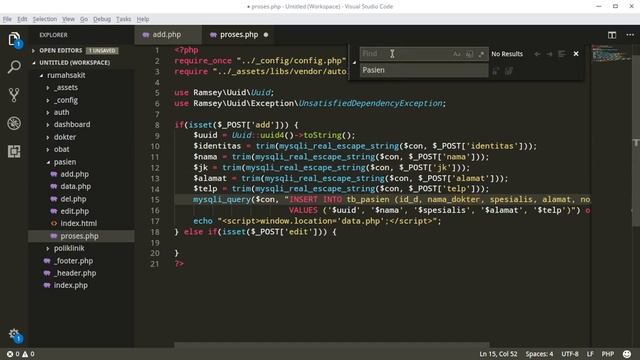Expand the _config folder
The height and width of the screenshot is (360, 640).
click(x=66, y=100)
